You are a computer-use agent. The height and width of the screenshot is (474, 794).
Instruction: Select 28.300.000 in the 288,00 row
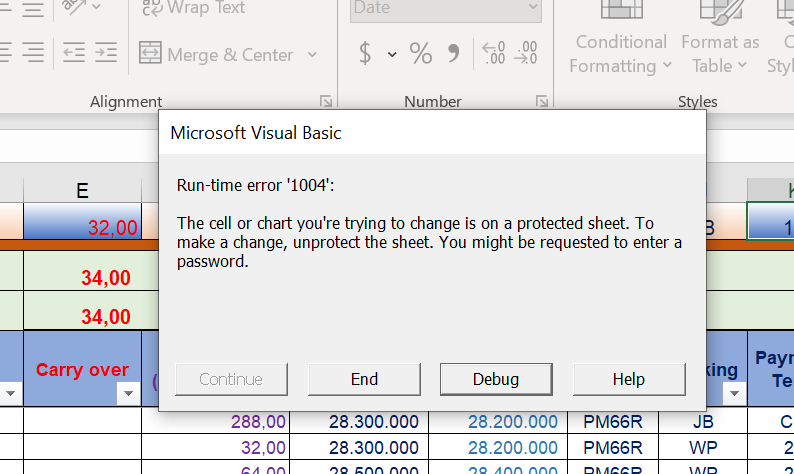tap(359, 421)
